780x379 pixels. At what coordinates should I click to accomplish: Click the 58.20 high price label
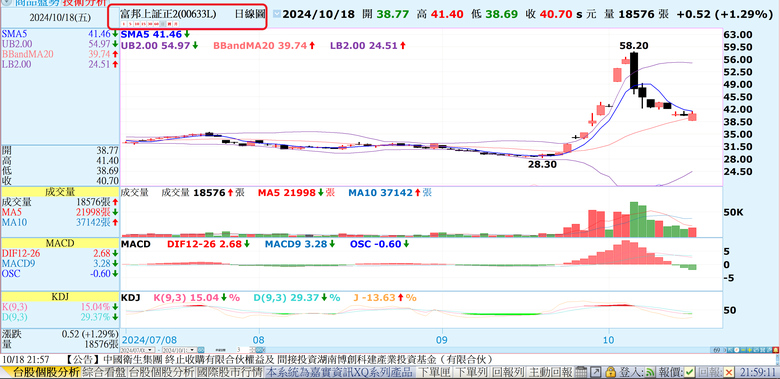[x=634, y=46]
